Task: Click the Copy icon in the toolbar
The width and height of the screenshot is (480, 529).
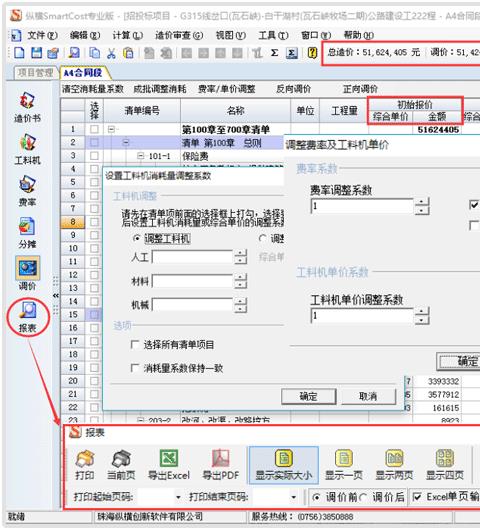Action: pos(95,53)
